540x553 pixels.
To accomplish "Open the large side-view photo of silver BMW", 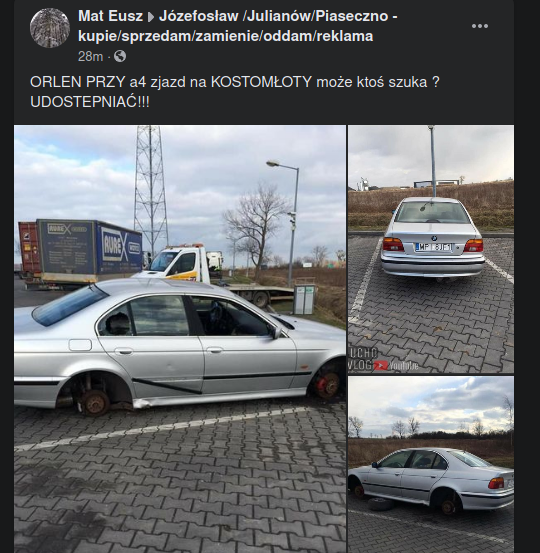I will 180,339.
